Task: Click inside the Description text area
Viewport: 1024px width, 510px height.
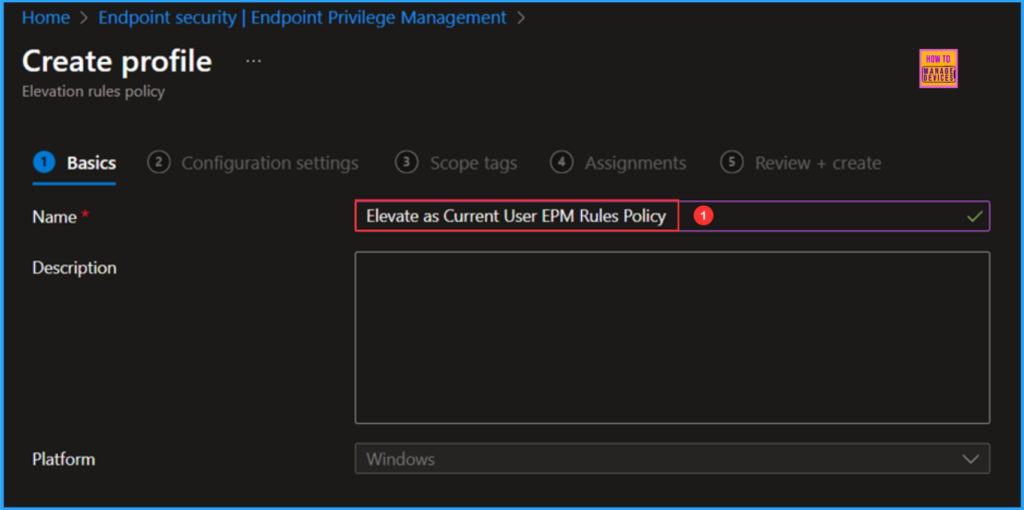Action: (673, 338)
